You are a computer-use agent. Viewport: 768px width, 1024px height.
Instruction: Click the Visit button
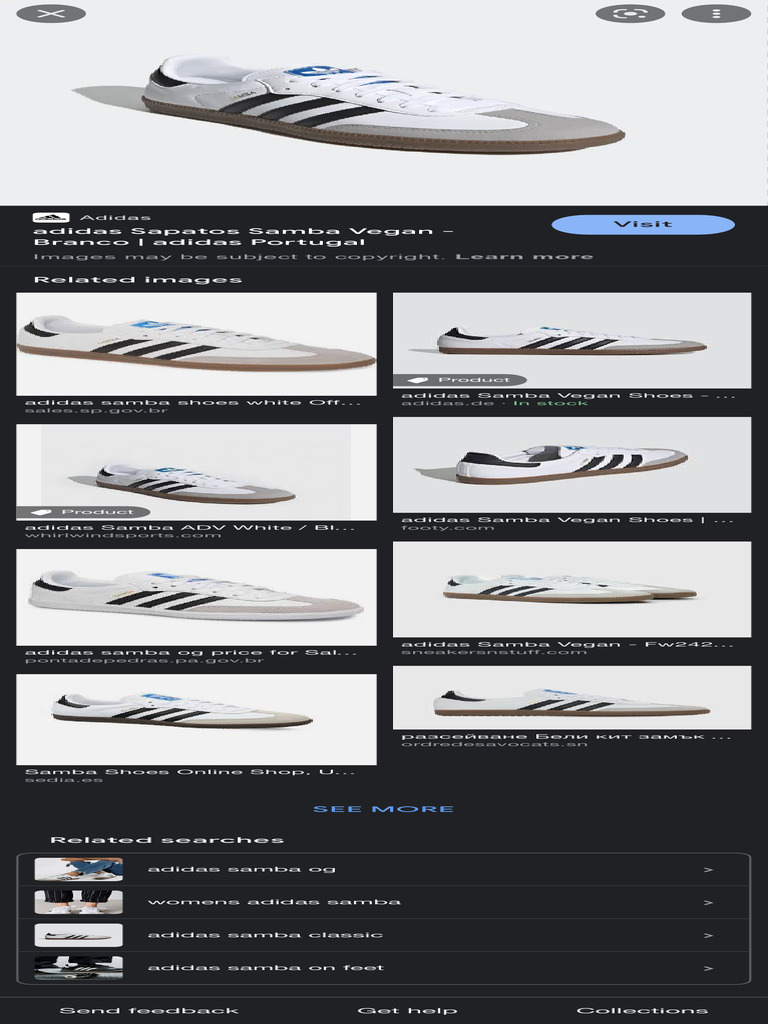tap(643, 224)
